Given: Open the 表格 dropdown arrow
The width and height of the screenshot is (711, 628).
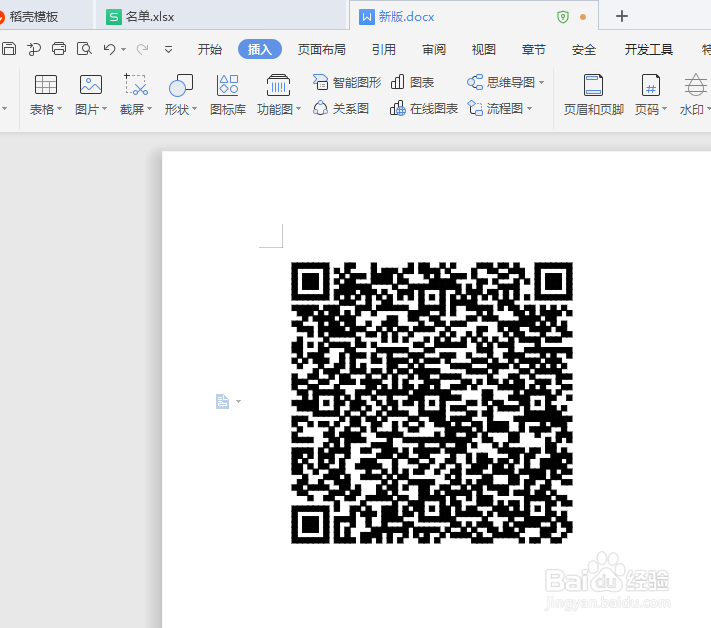Looking at the screenshot, I should [59, 109].
